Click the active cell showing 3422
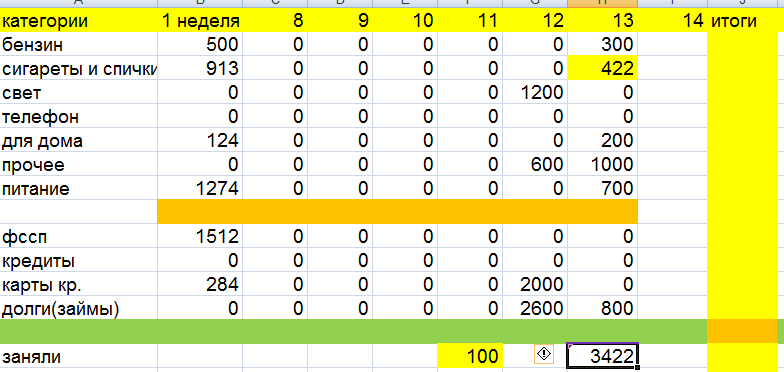This screenshot has width=784, height=372. pos(602,356)
